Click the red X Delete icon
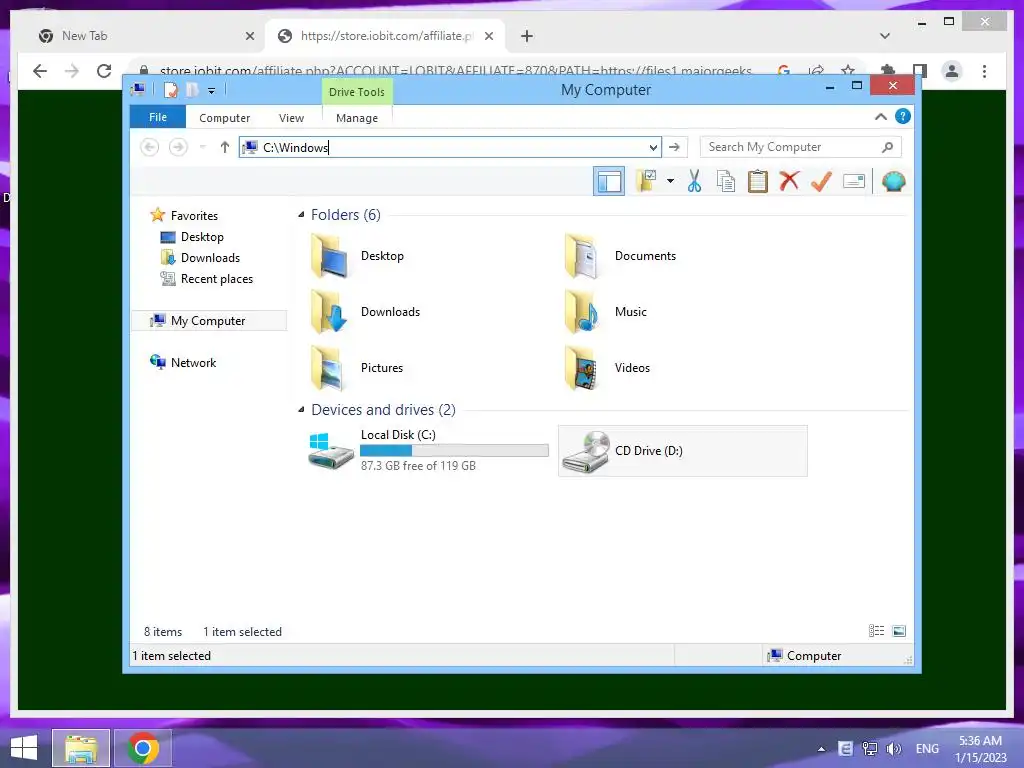 [789, 181]
